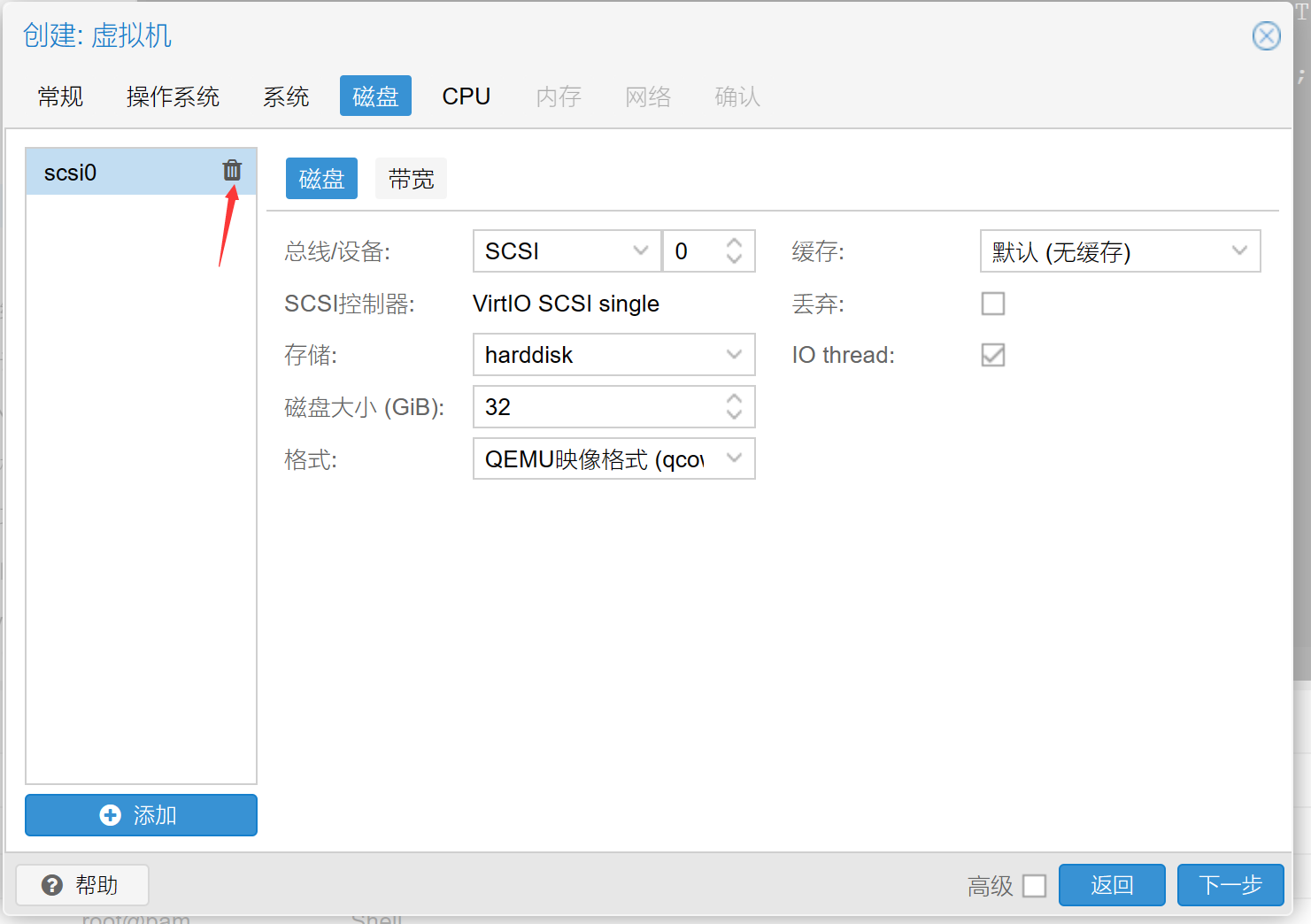Delete the scsi0 disk with trash icon

232,170
